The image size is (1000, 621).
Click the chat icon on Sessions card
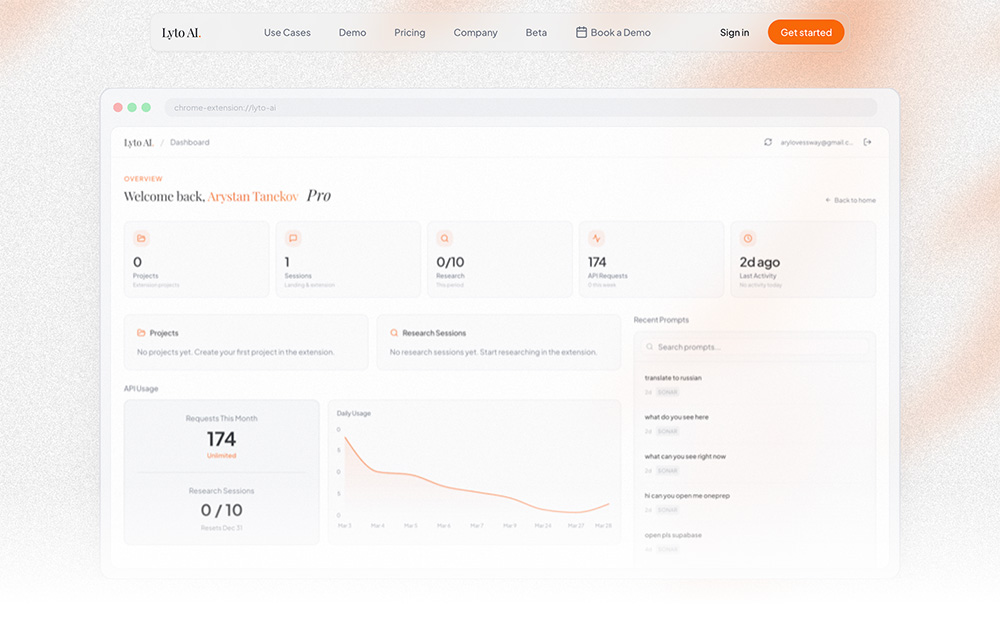(293, 238)
